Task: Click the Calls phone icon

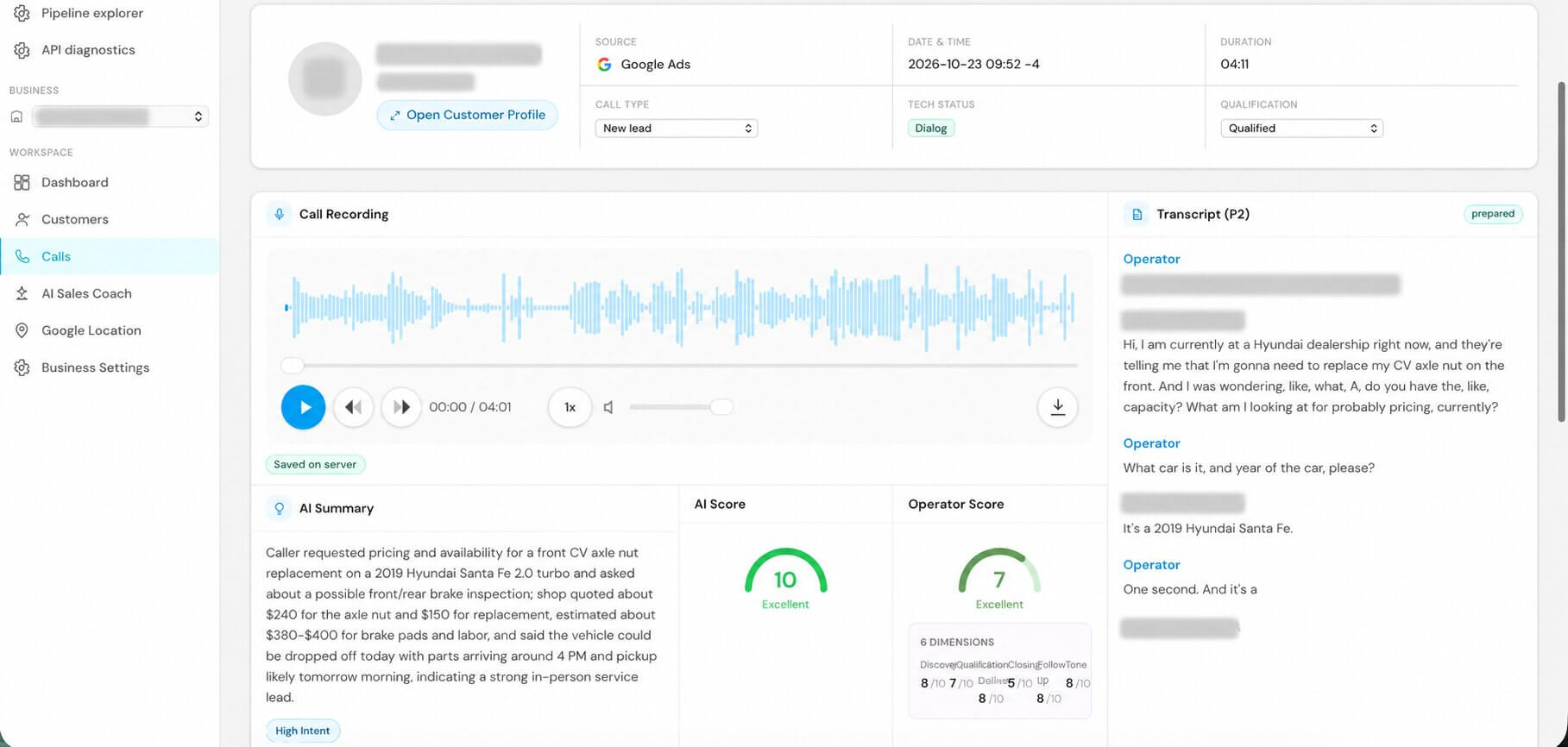Action: [22, 256]
